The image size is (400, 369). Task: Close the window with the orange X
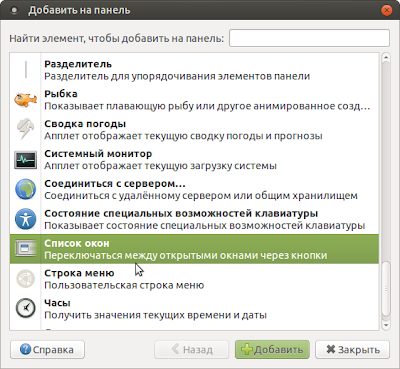click(387, 10)
